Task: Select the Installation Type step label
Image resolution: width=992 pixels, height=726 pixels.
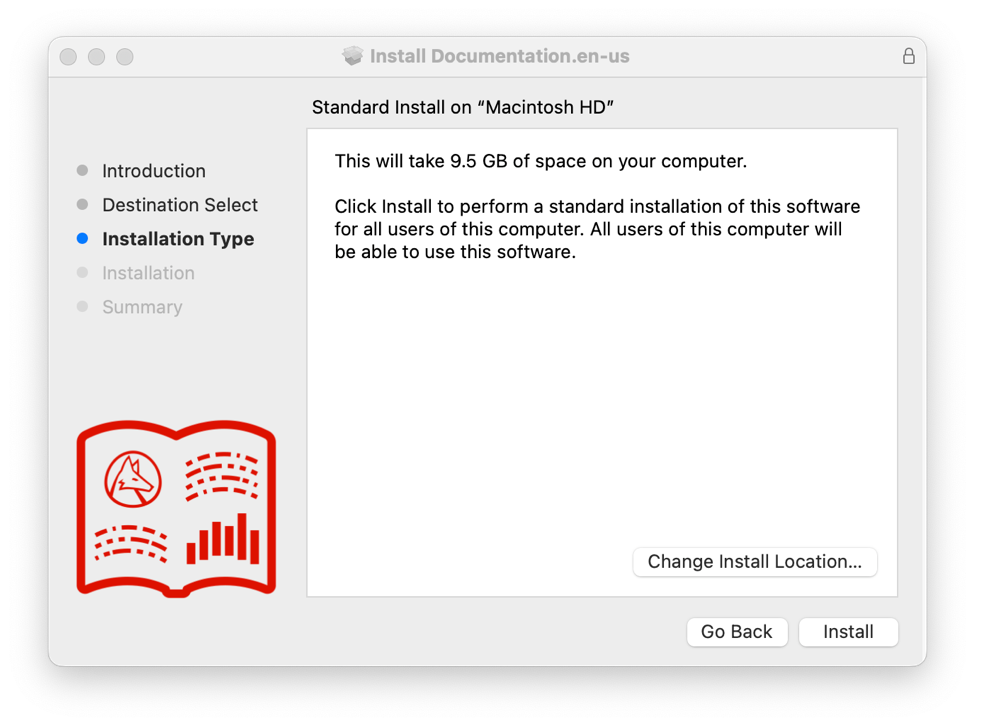Action: (178, 239)
